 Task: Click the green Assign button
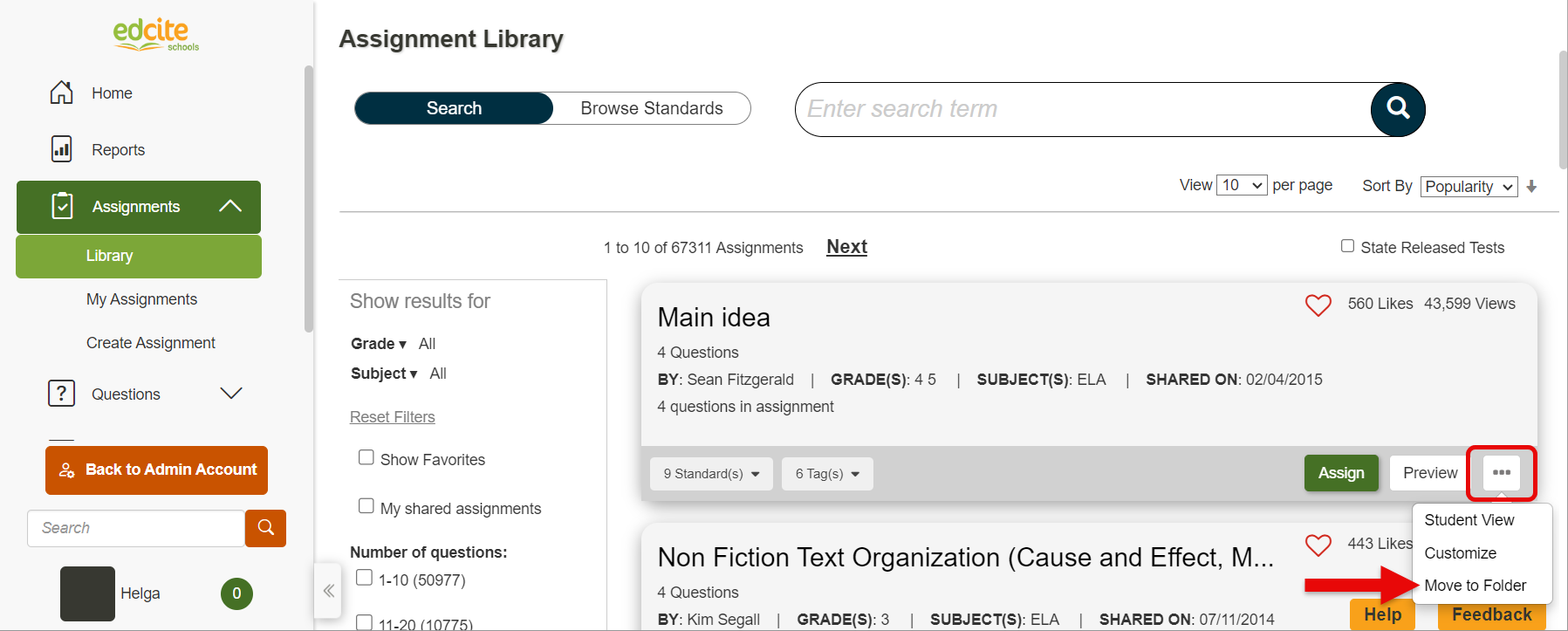[x=1341, y=473]
